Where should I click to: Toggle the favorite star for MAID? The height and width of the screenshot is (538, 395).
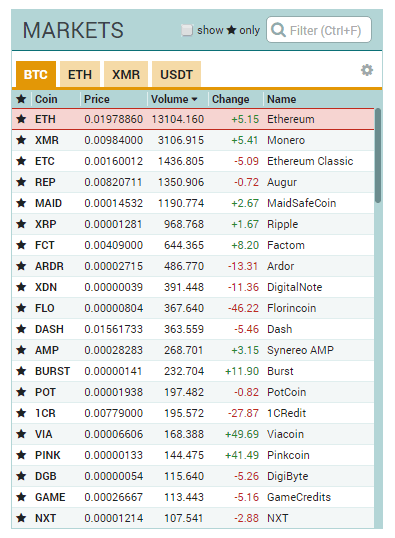tap(21, 203)
